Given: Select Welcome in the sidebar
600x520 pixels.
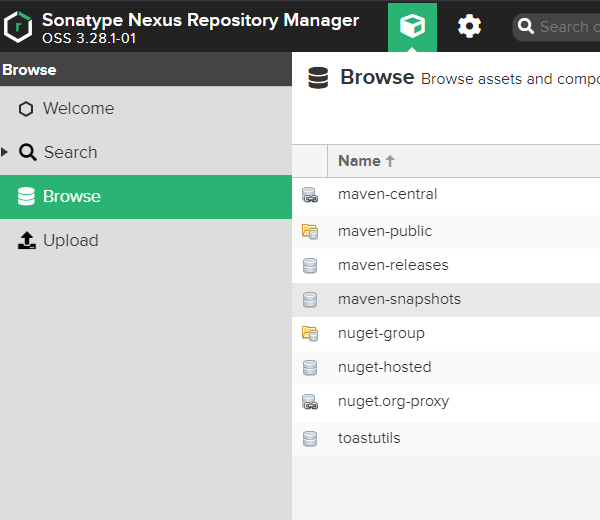Looking at the screenshot, I should pyautogui.click(x=78, y=108).
